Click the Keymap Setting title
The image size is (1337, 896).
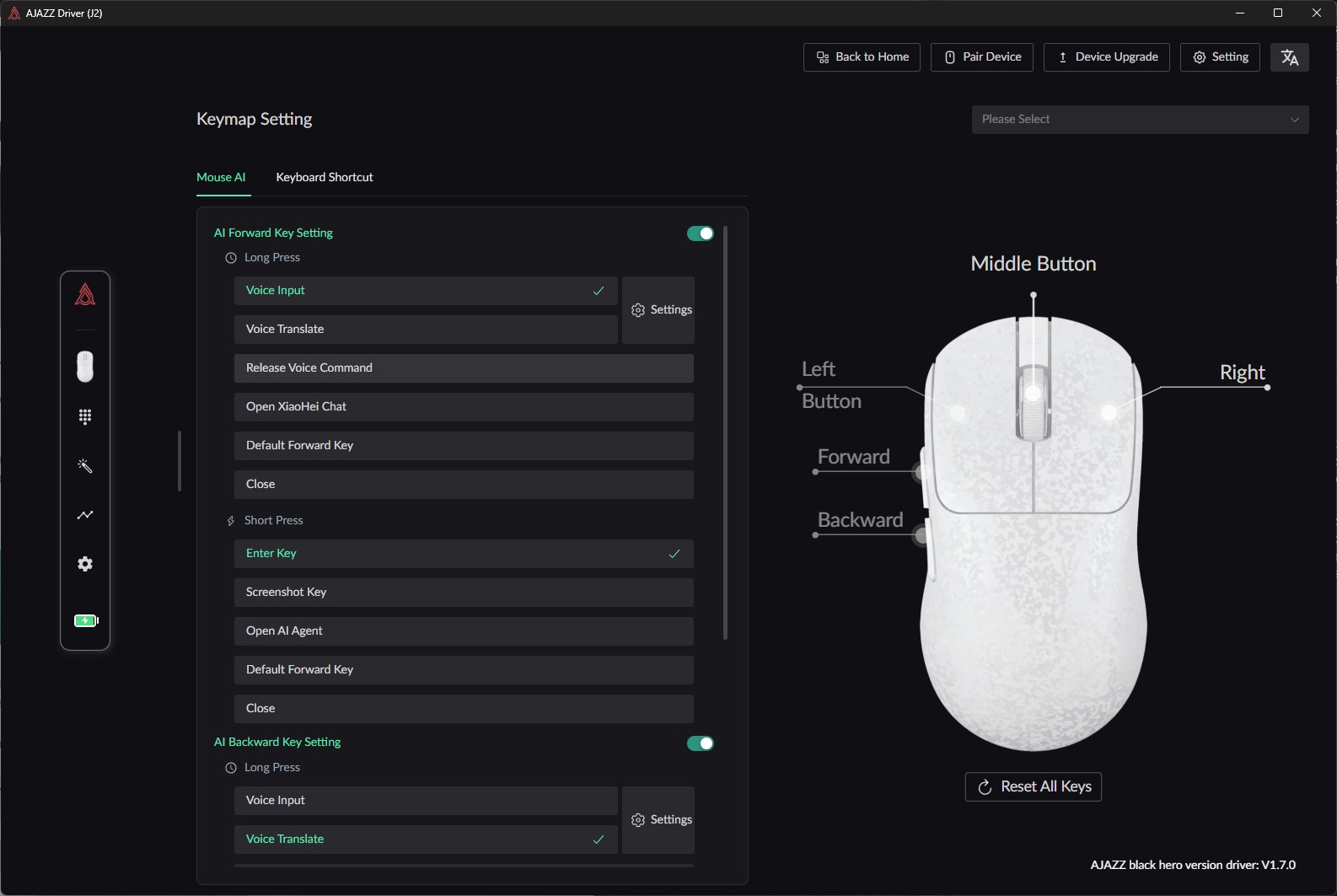pos(255,119)
